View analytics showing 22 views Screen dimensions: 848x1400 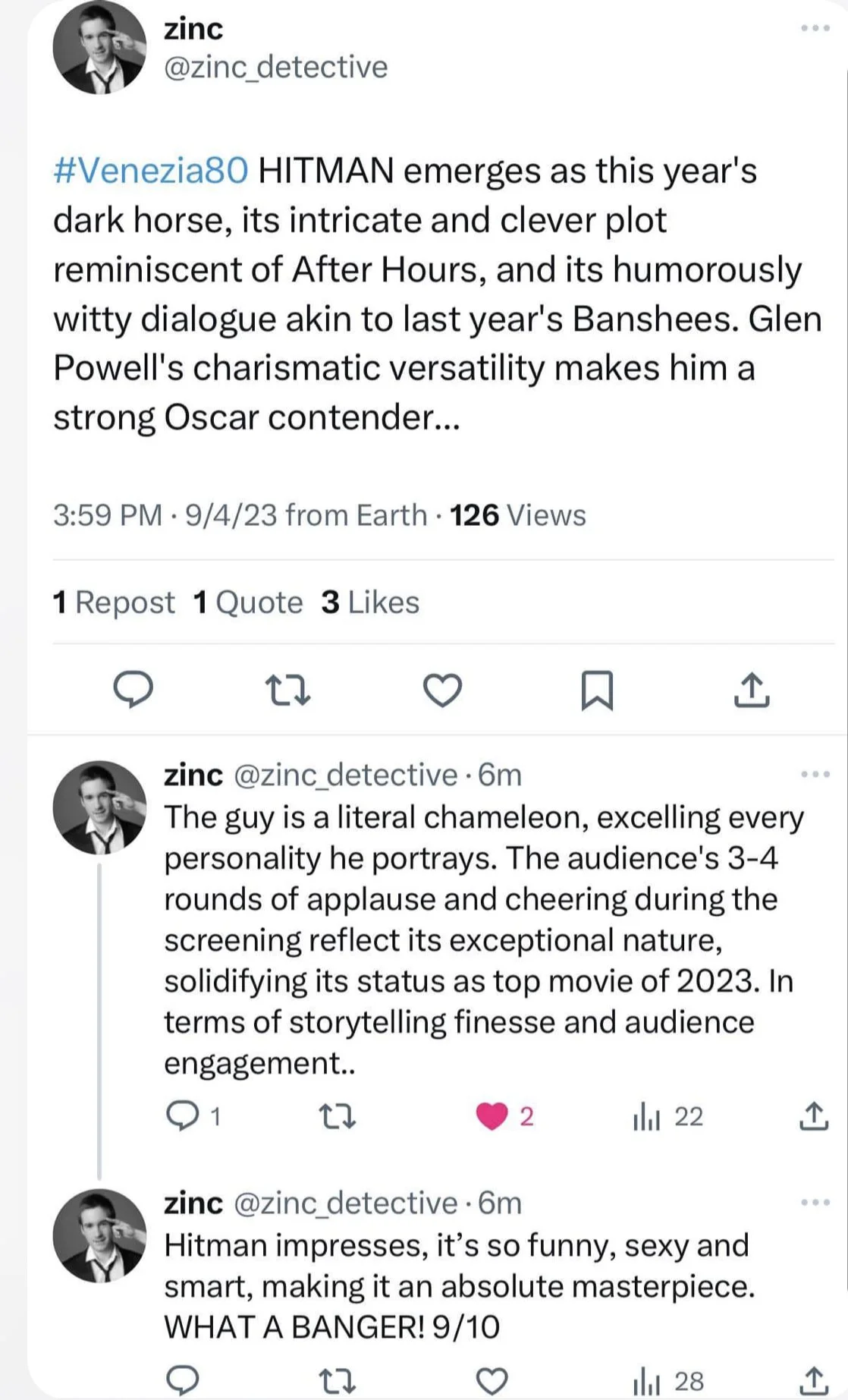pyautogui.click(x=667, y=1116)
